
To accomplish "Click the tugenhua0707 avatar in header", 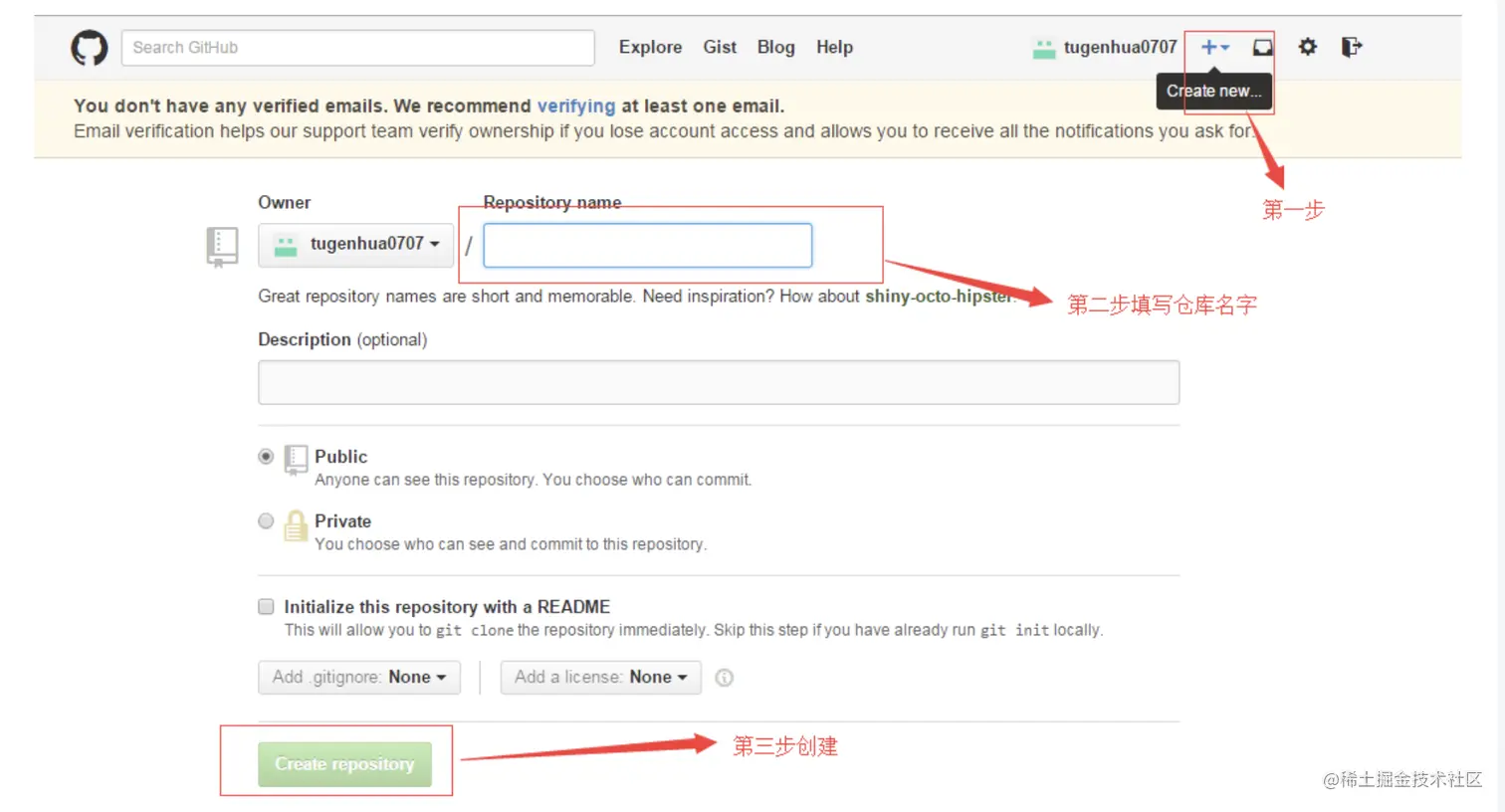I will (x=1043, y=48).
